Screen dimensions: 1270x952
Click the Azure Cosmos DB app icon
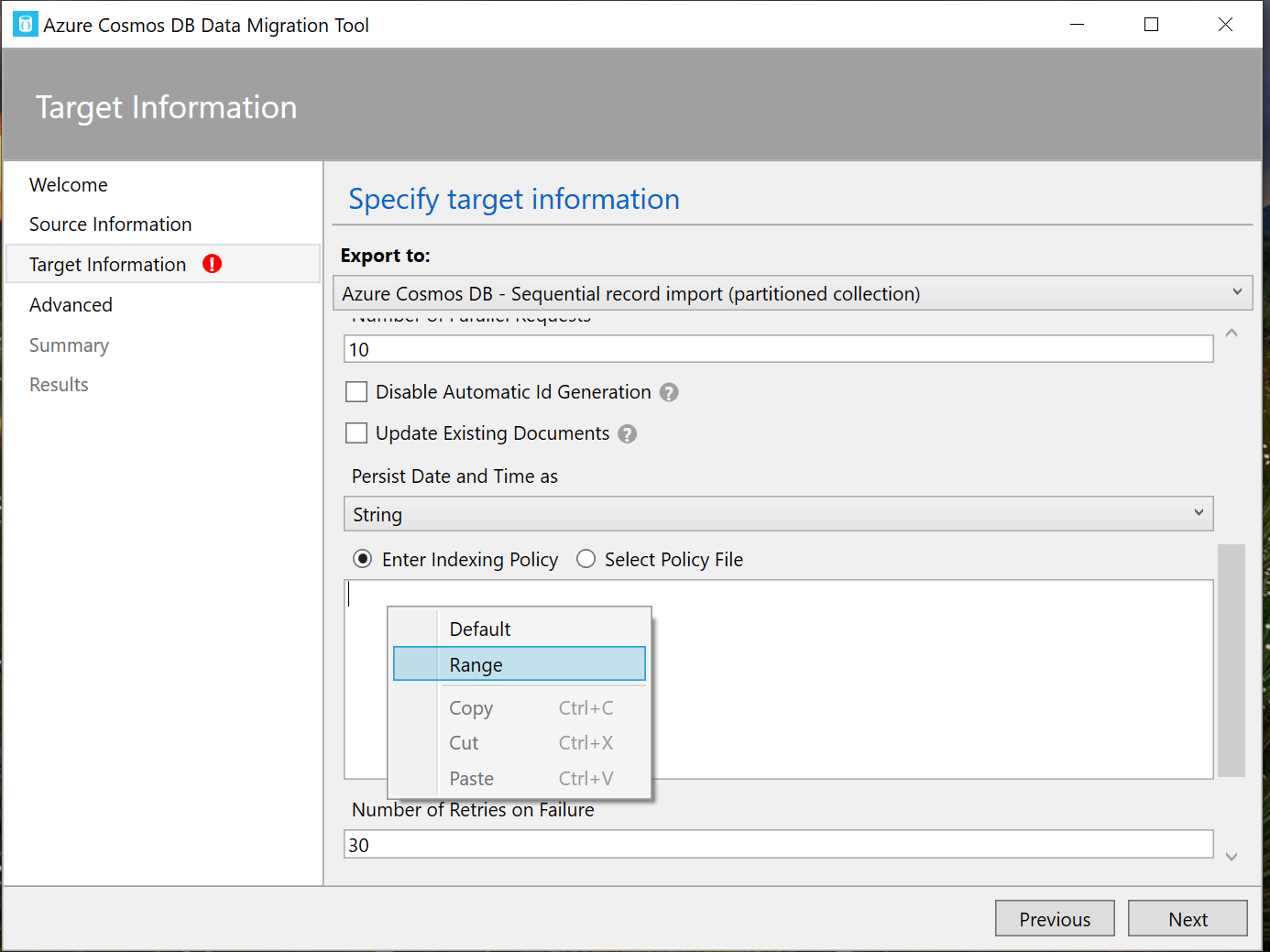click(26, 25)
